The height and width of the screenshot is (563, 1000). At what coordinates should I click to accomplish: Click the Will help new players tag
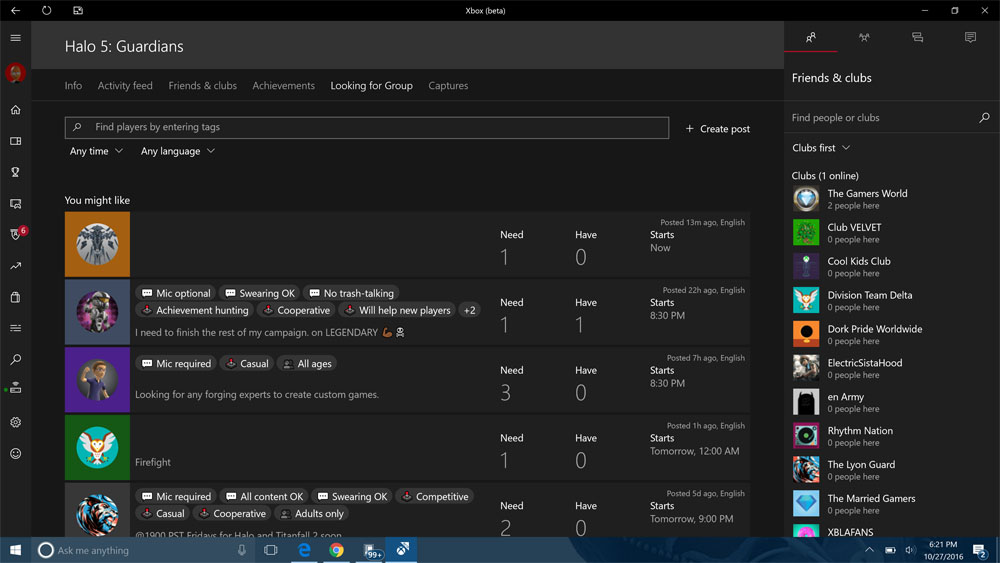[397, 311]
